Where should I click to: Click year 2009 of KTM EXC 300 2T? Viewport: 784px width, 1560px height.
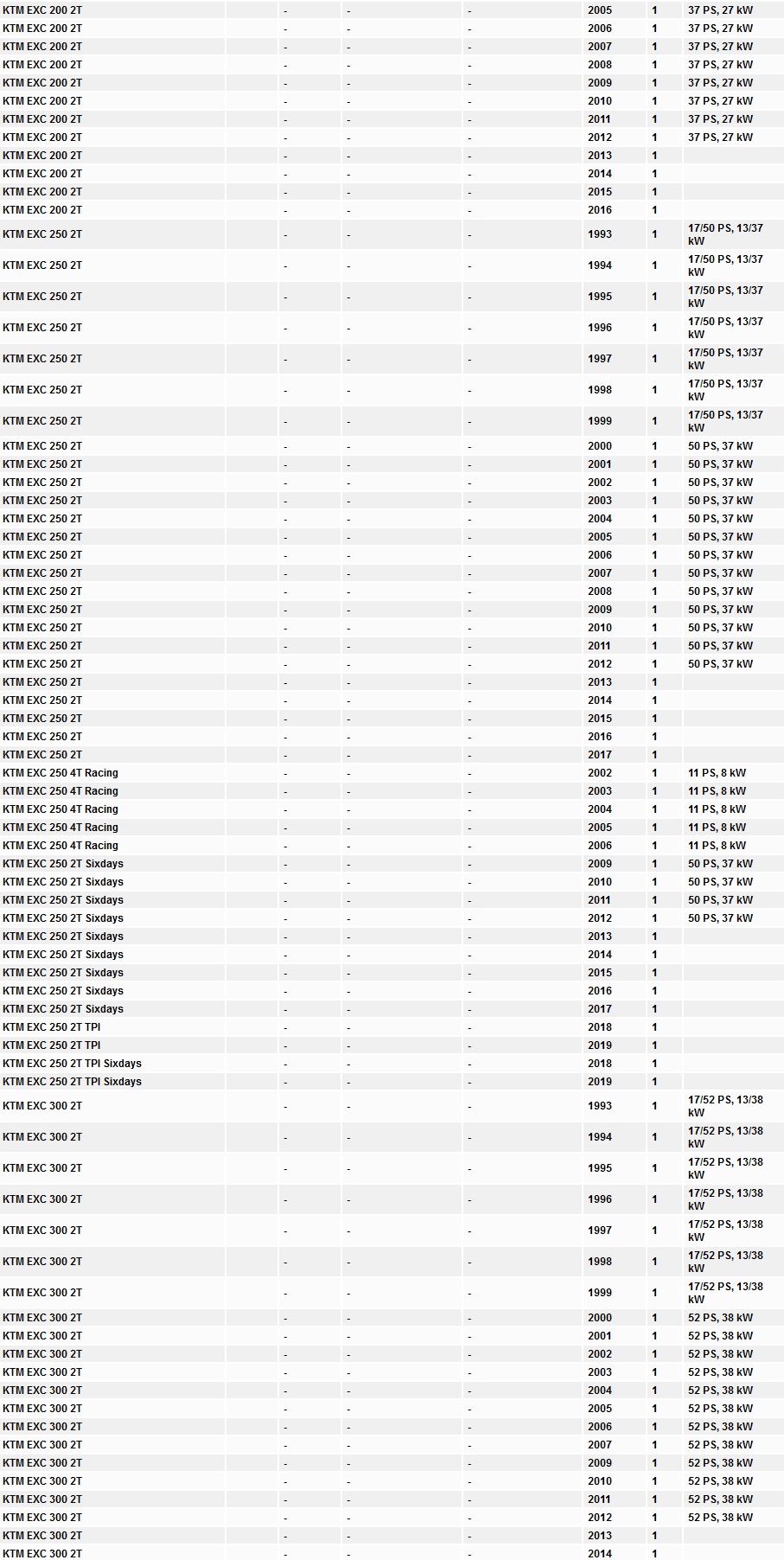(600, 1463)
